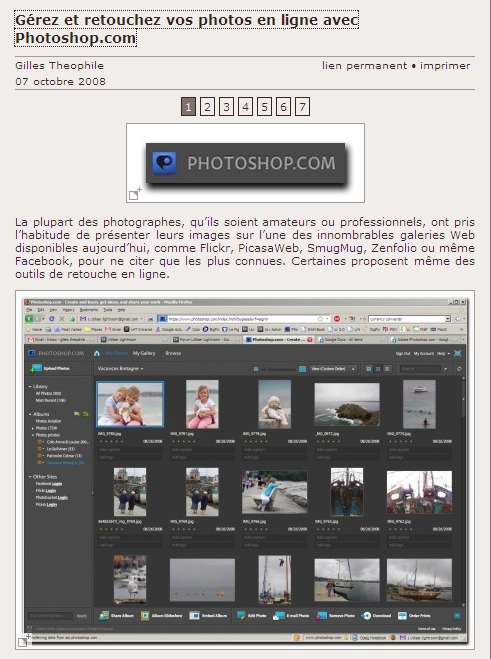This screenshot has height=659, width=491.
Task: Click the Embed Album icon
Action: point(194,616)
